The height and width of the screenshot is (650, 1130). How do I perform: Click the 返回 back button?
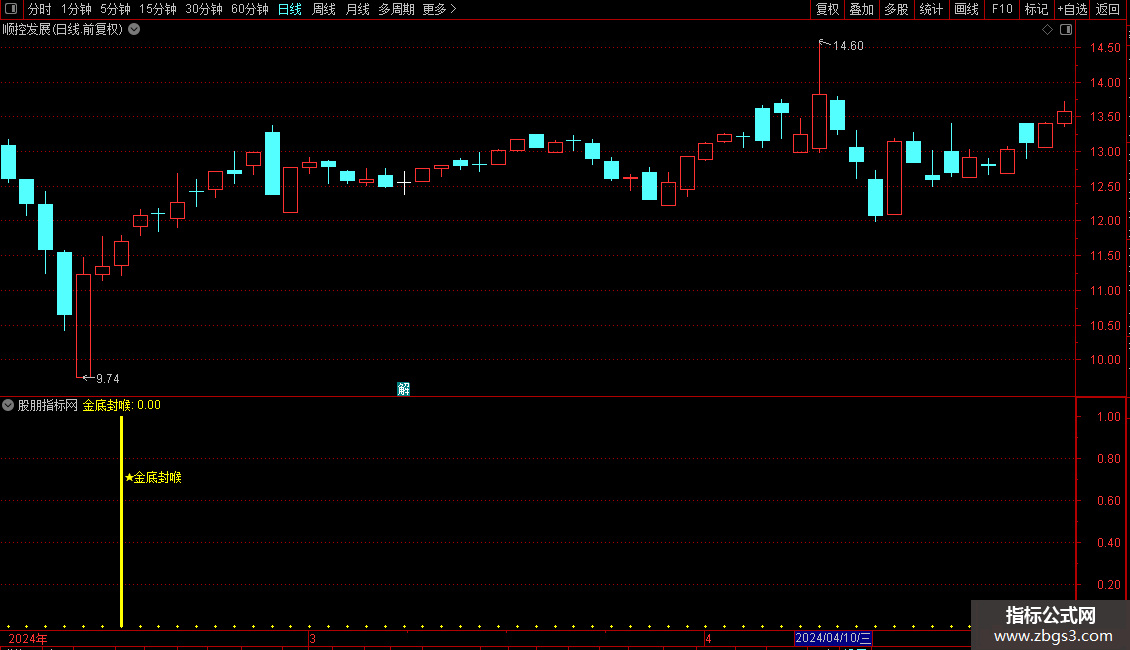[x=1108, y=9]
